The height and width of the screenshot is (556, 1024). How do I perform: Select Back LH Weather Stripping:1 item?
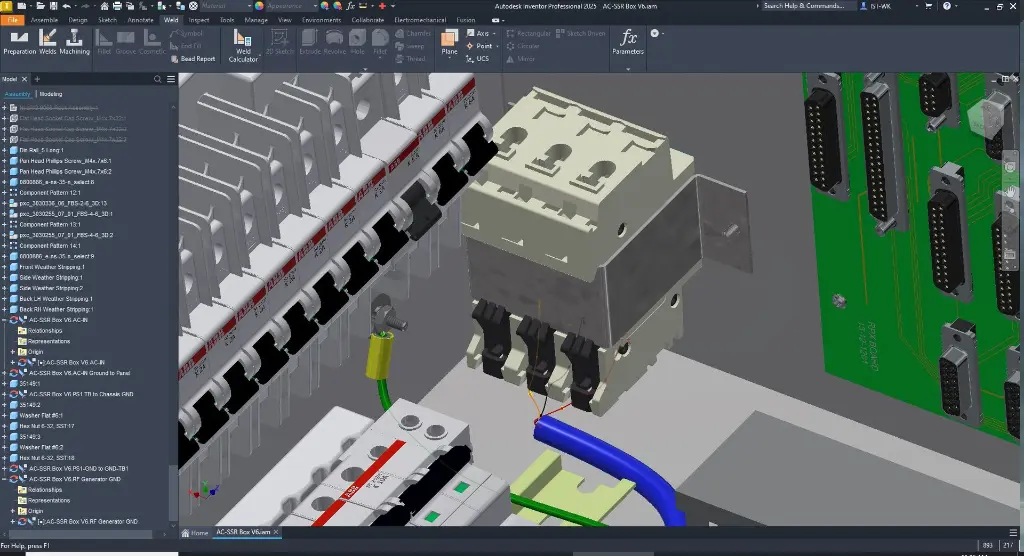click(56, 299)
